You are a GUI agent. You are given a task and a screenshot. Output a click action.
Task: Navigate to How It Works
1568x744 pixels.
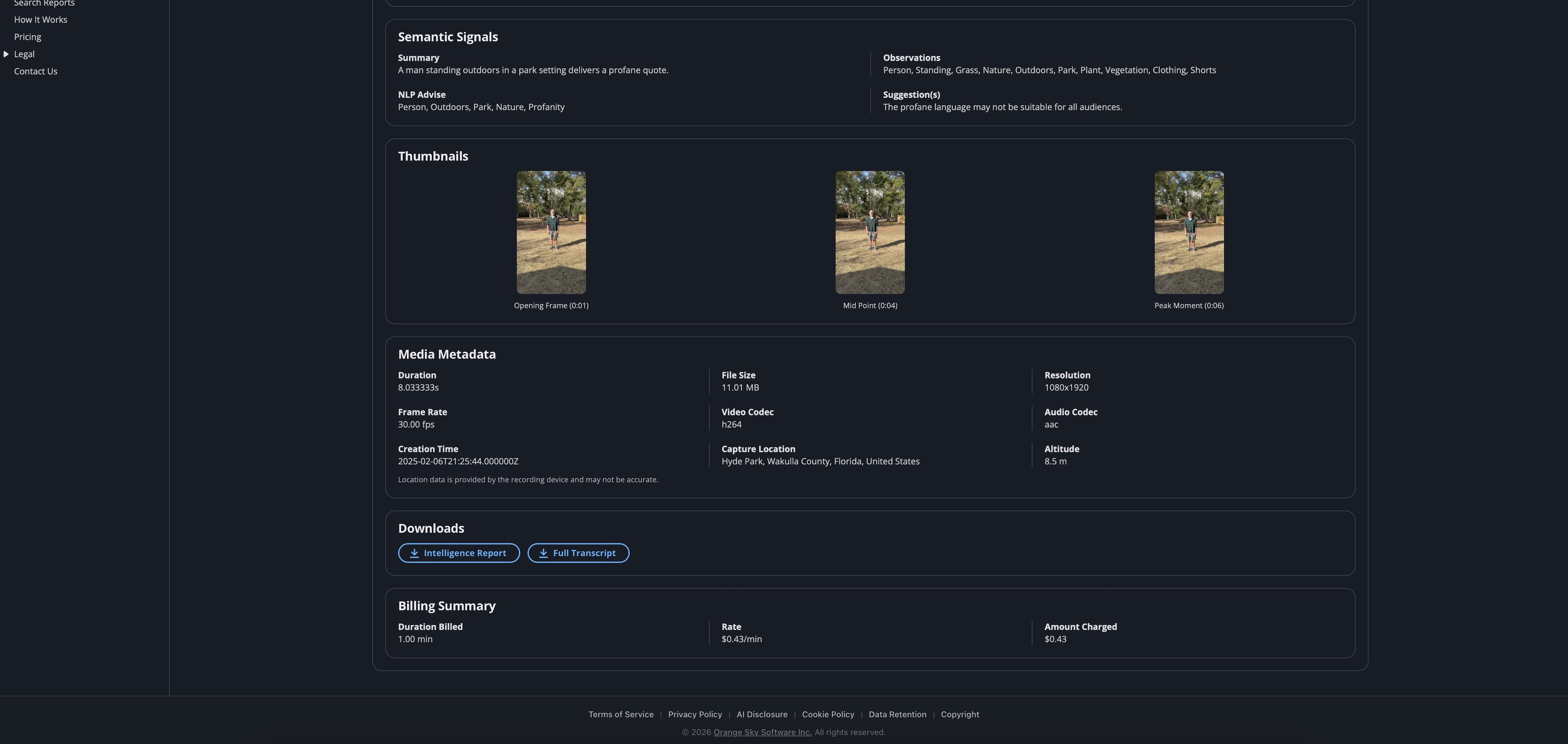coord(40,19)
